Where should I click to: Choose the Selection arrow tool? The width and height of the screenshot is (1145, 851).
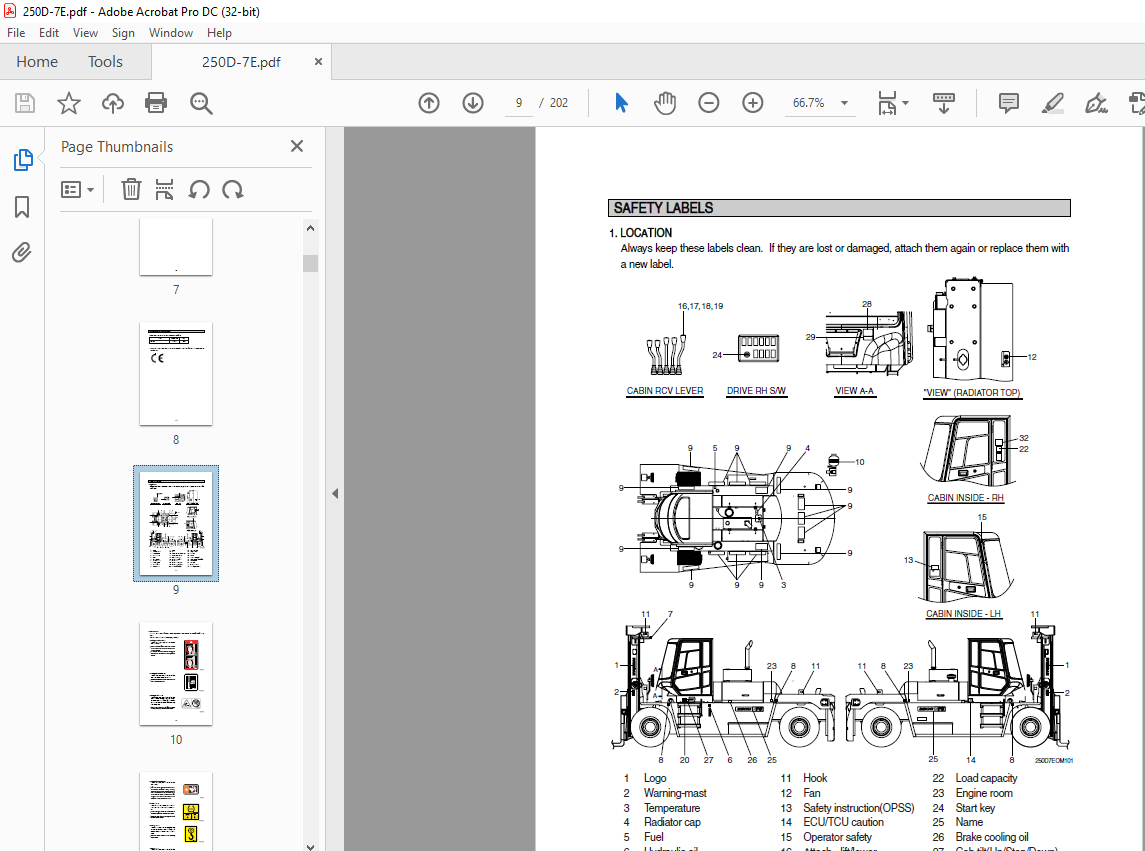tap(621, 103)
